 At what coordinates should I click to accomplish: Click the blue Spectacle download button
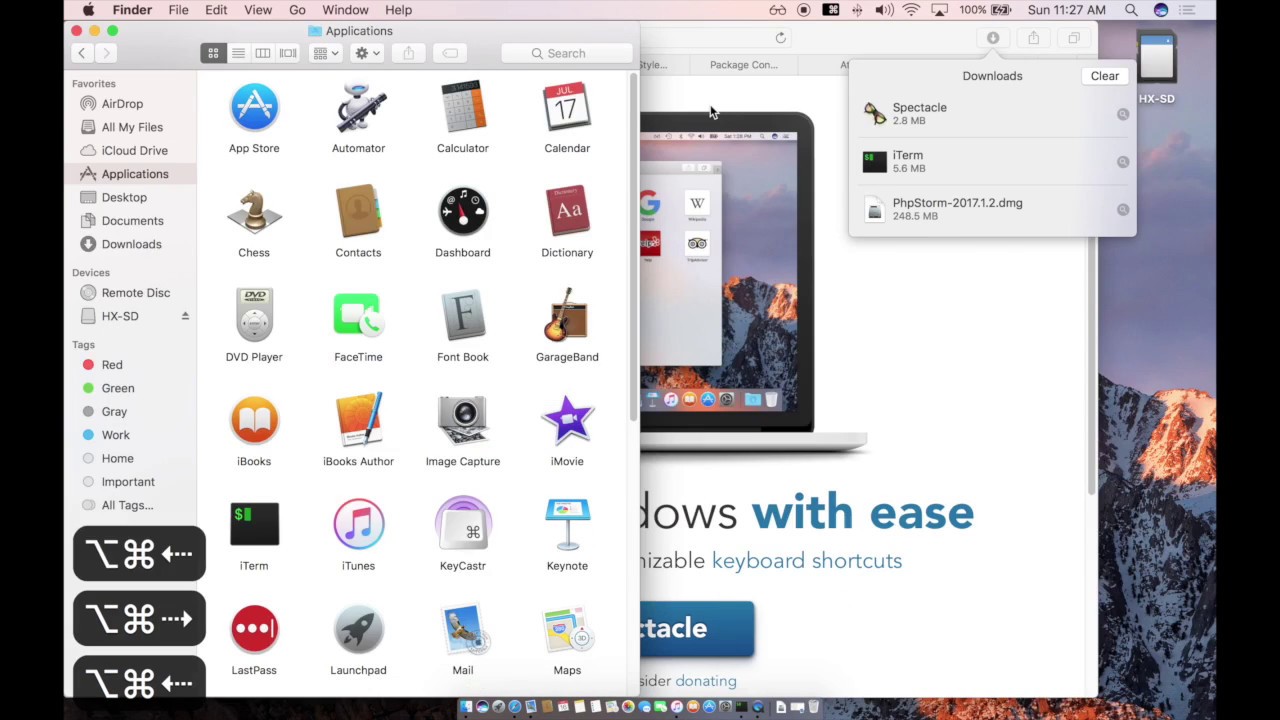(697, 628)
